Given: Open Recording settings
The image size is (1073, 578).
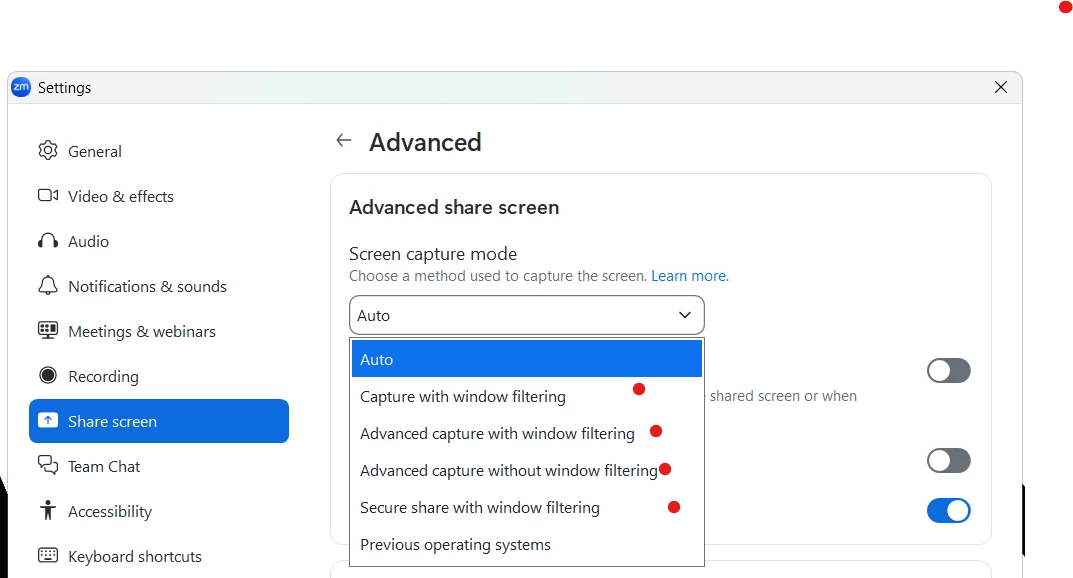Looking at the screenshot, I should (x=159, y=376).
